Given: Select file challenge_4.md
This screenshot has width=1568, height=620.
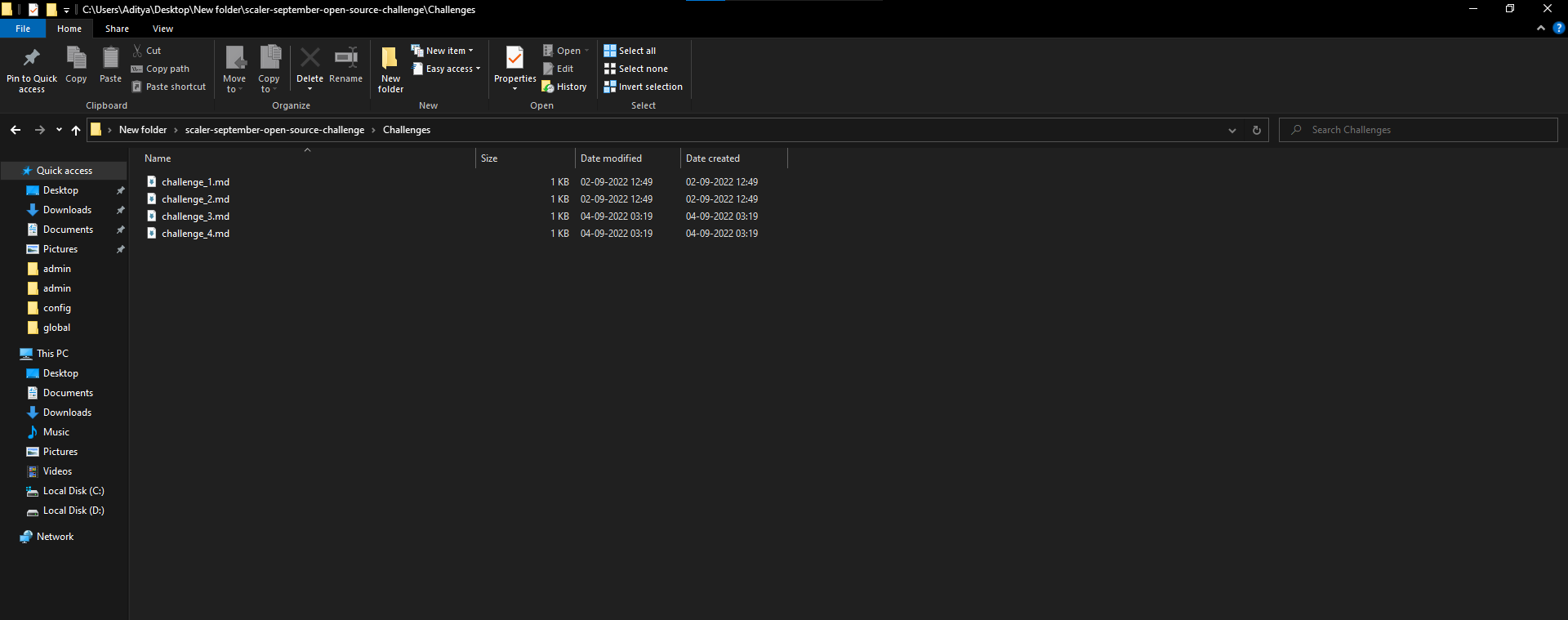Looking at the screenshot, I should point(195,234).
